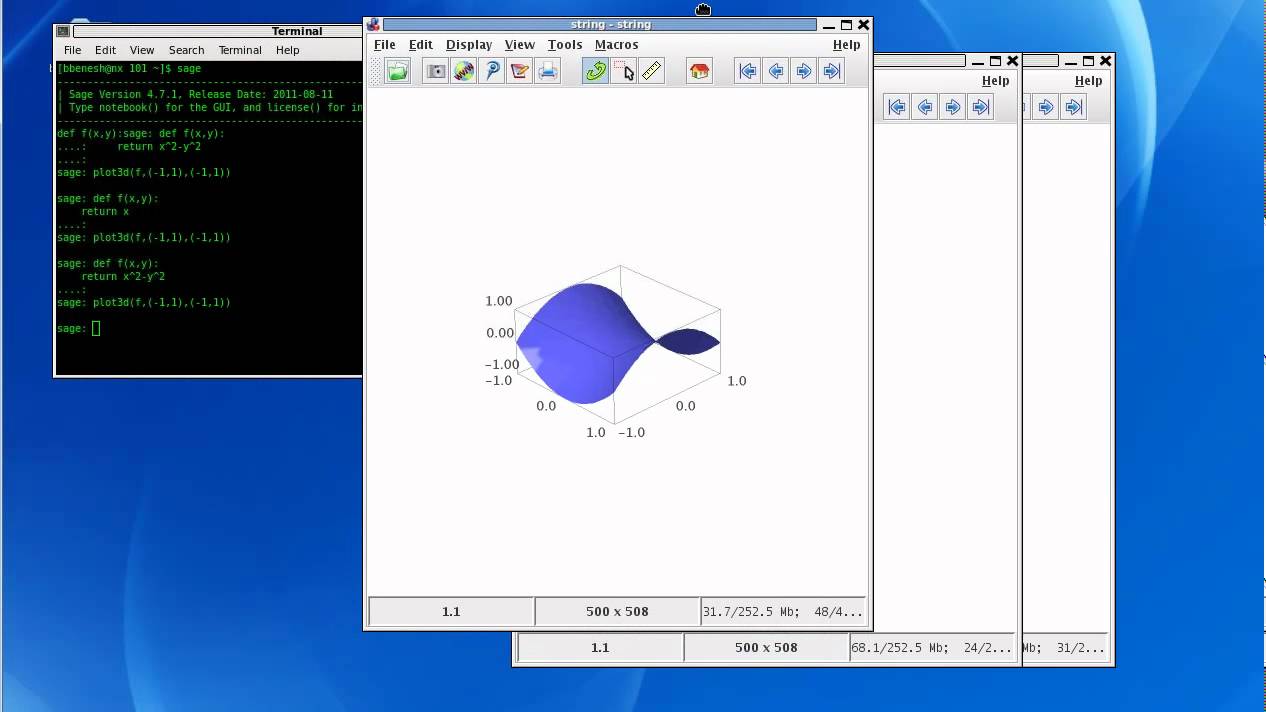This screenshot has height=712, width=1266.
Task: Click '[bbenesh@nx 101 ~]$ sage' command line
Action: point(129,68)
